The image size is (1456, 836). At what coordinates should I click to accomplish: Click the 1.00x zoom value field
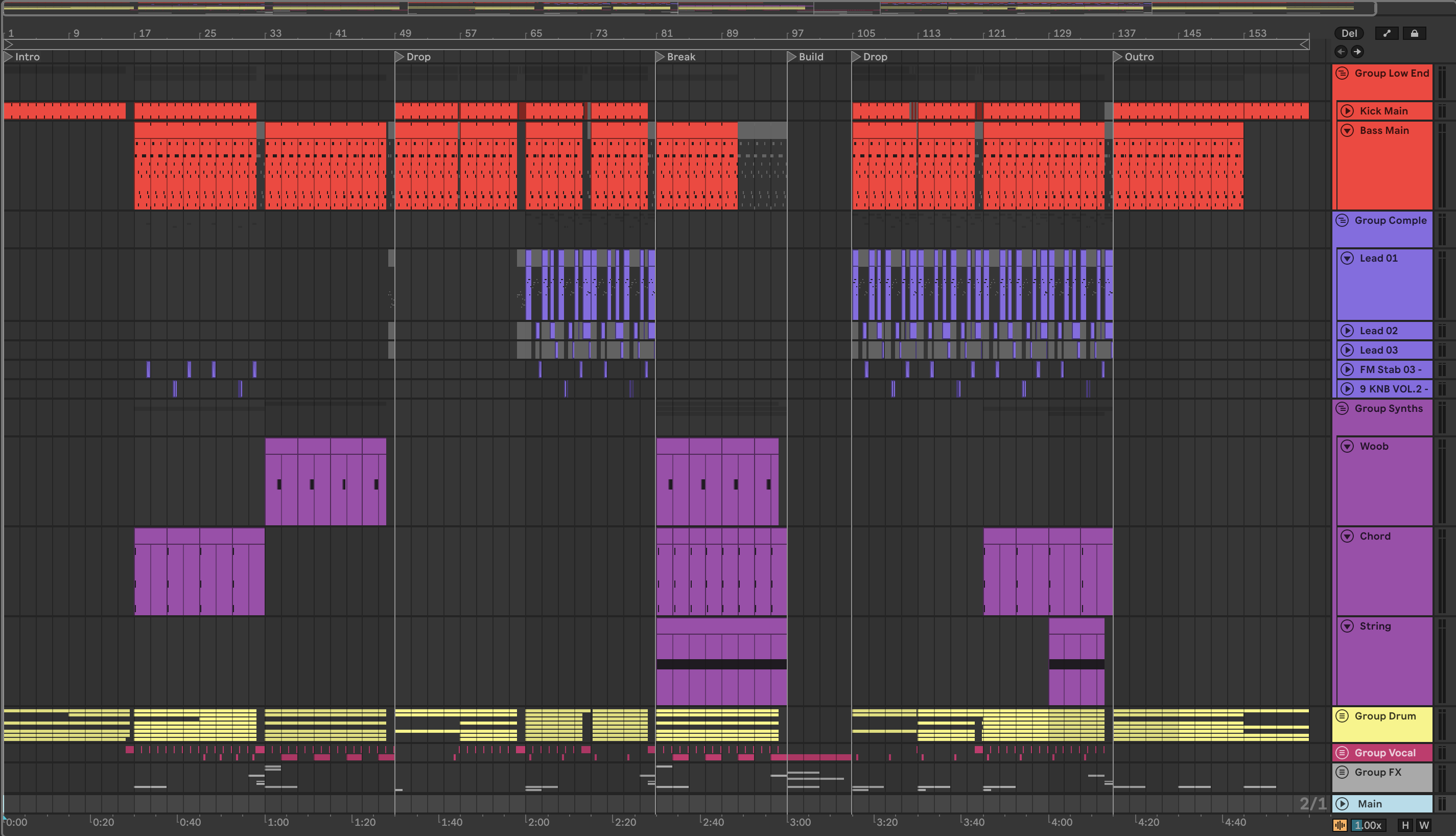point(1369,826)
